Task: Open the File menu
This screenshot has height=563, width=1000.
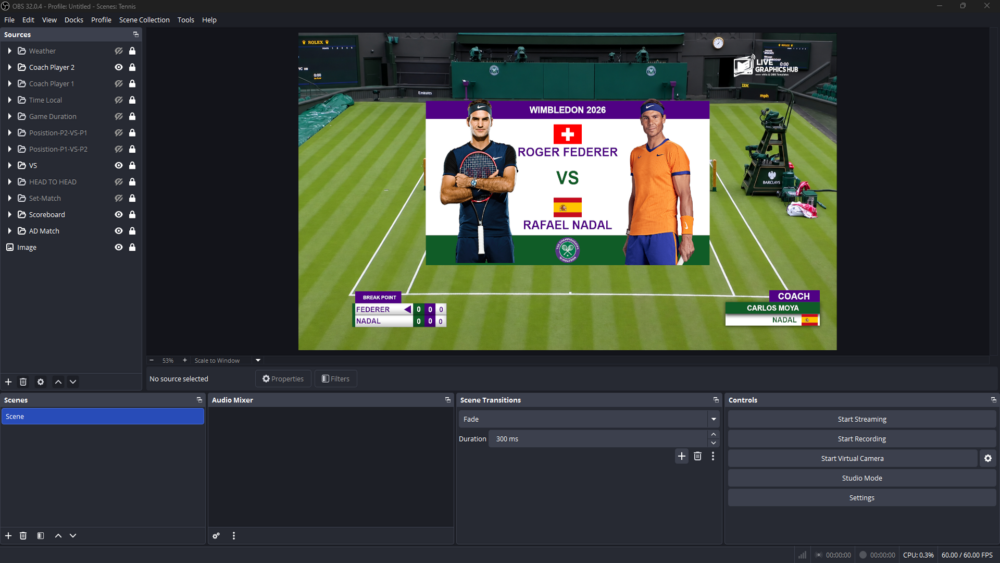Action: coord(10,20)
